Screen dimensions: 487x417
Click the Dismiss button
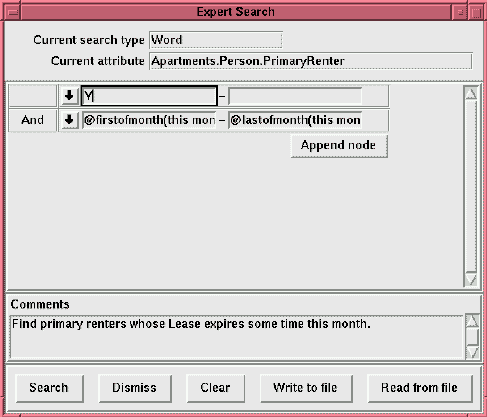click(135, 388)
